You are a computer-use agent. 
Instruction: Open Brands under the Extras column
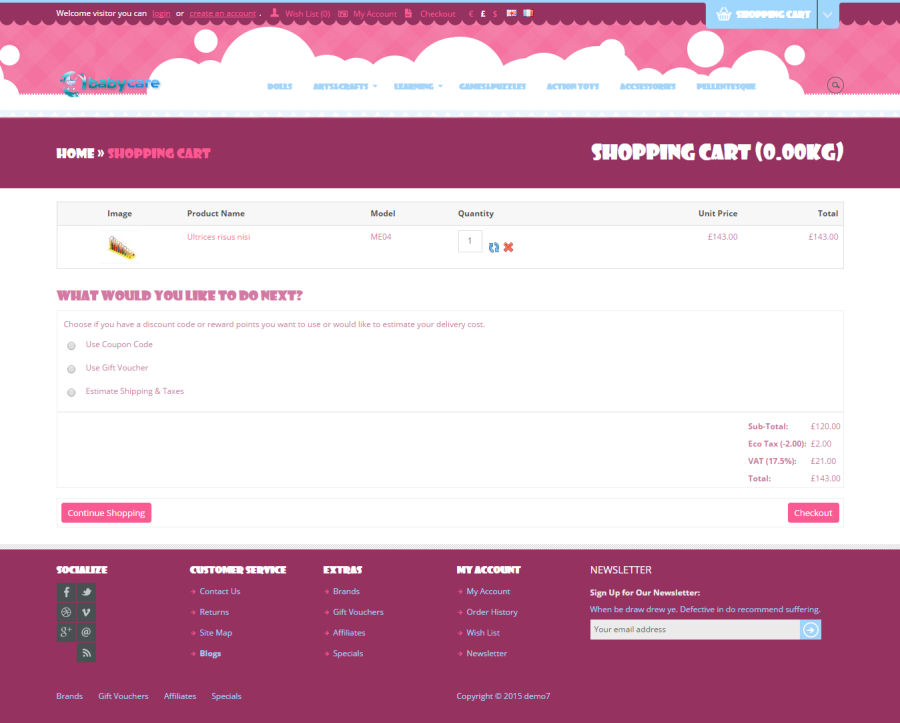346,592
